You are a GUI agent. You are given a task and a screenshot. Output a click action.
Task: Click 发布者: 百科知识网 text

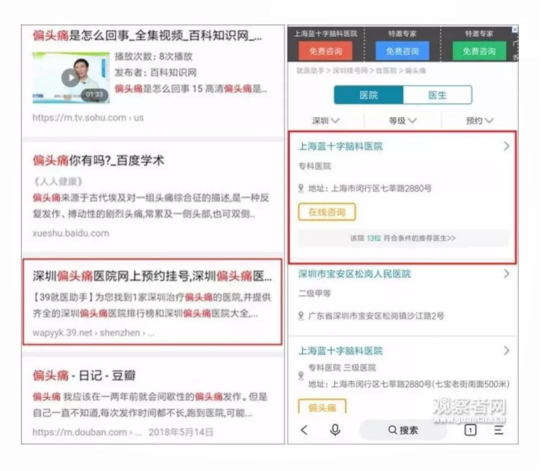(x=156, y=72)
